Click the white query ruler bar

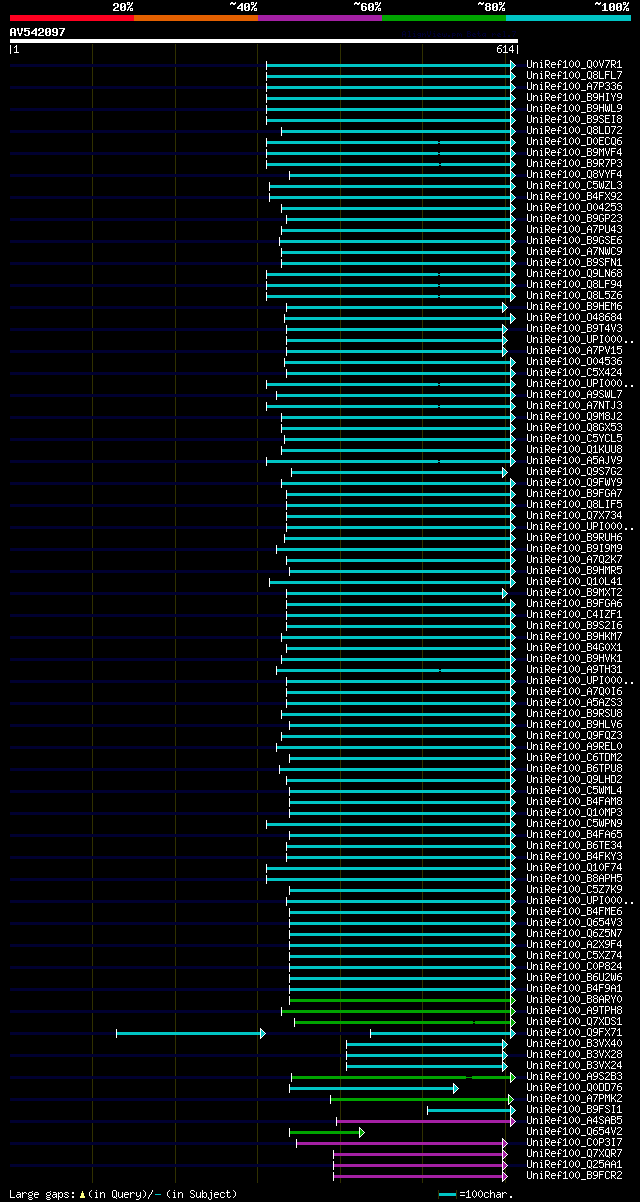(x=264, y=41)
